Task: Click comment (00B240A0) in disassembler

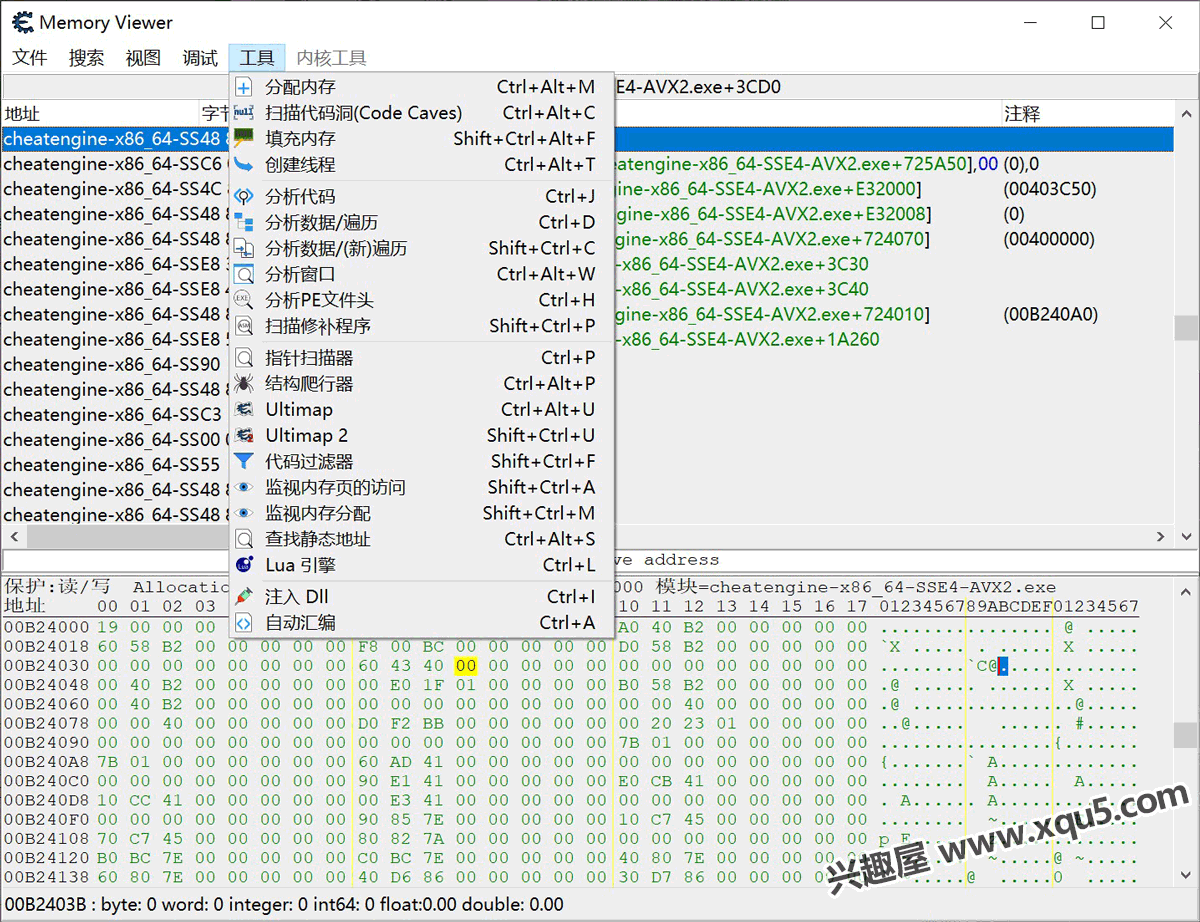Action: pos(1050,314)
